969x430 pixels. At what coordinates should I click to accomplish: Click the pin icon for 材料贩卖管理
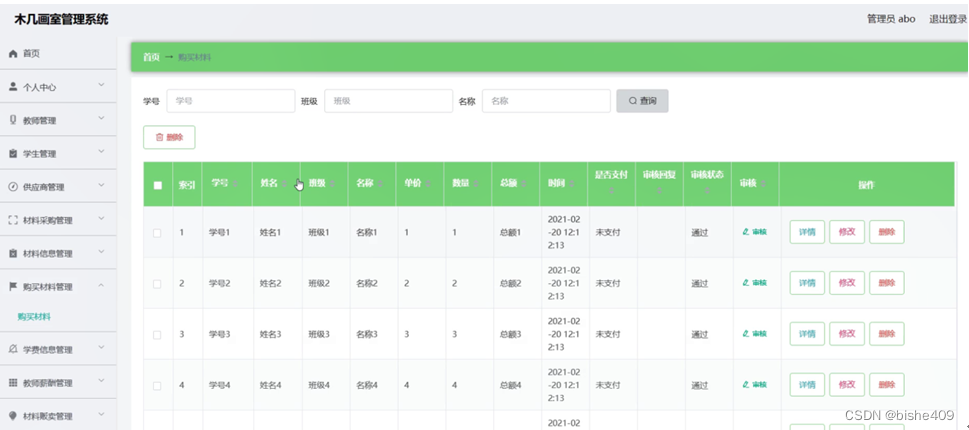point(12,416)
